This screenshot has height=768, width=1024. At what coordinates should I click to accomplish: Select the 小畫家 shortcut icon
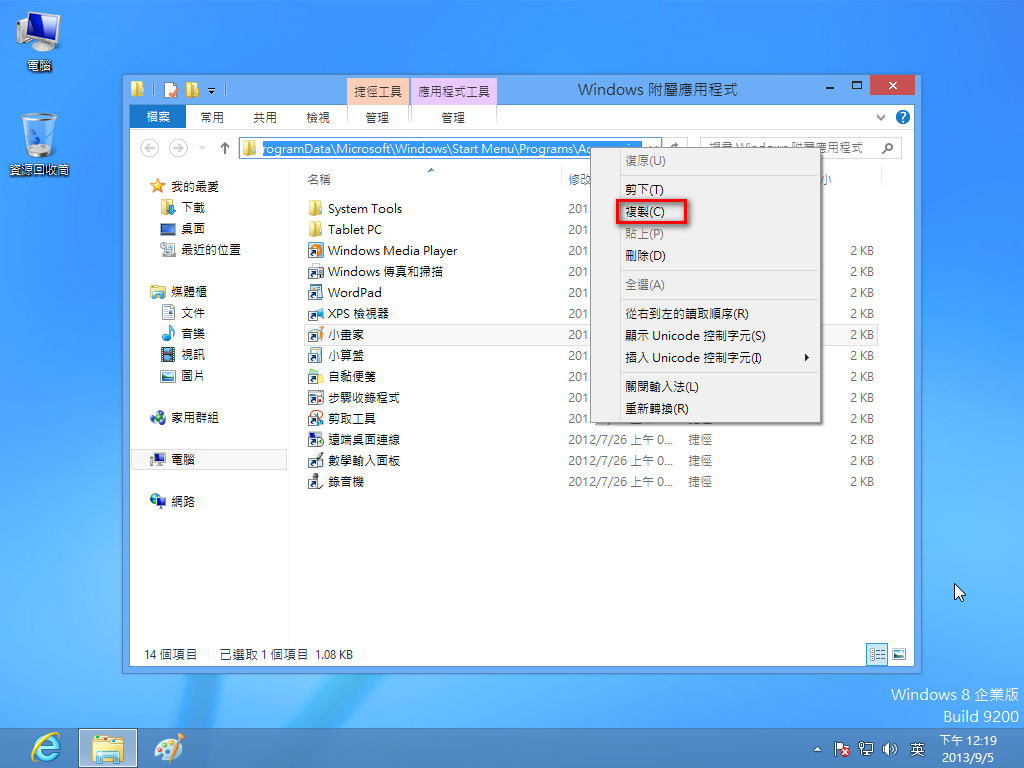315,334
